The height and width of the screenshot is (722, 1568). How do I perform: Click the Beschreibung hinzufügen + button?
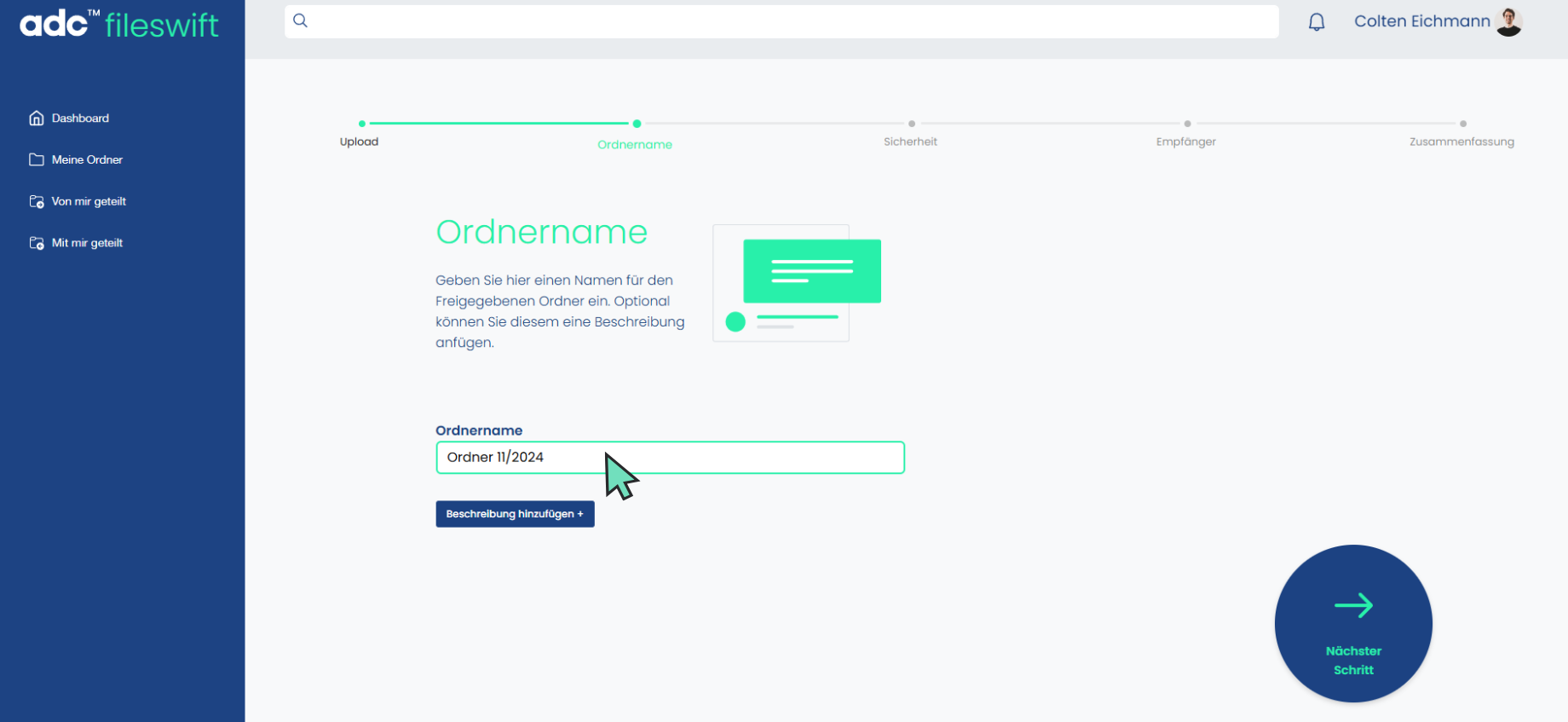pyautogui.click(x=515, y=514)
